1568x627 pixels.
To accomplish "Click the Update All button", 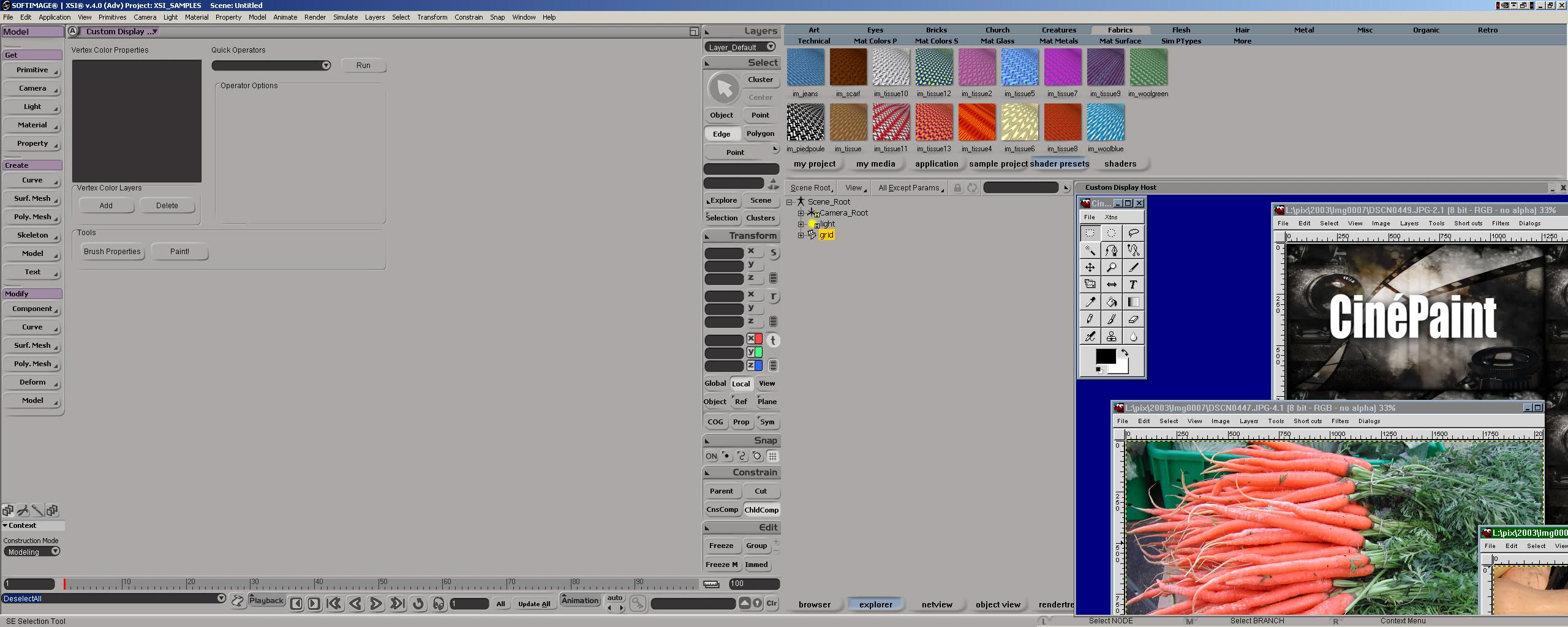I will pos(534,604).
